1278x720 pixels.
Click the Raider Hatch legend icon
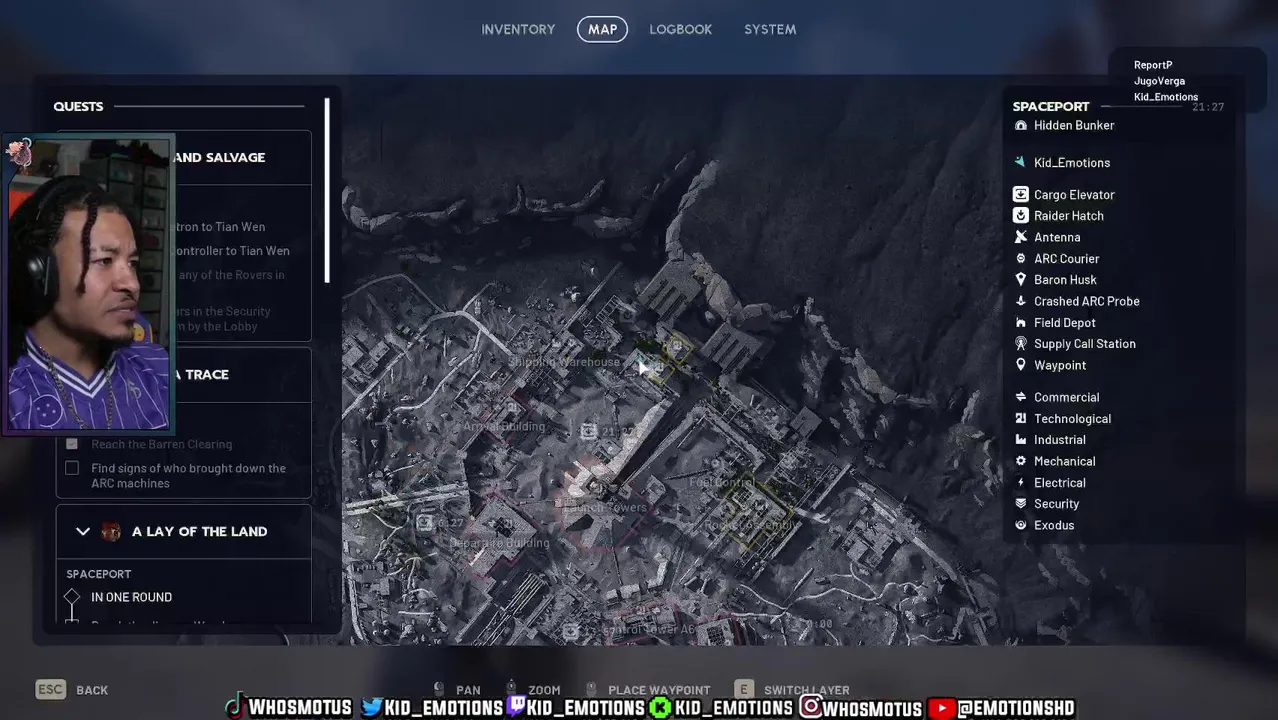click(1020, 215)
